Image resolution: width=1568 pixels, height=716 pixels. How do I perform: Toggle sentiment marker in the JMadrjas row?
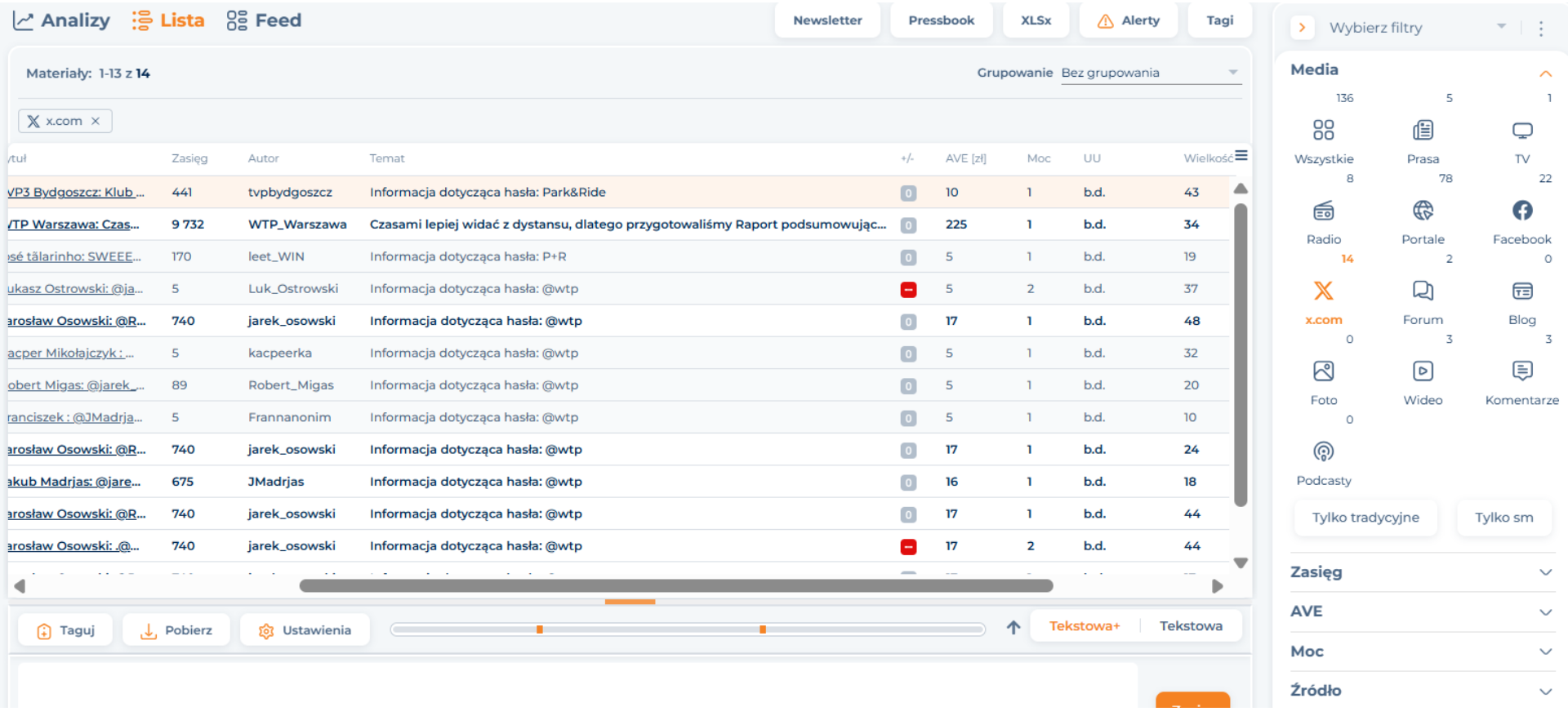pos(908,483)
